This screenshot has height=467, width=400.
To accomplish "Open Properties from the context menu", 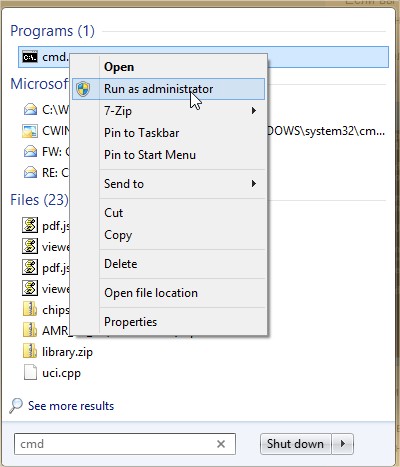I will (130, 322).
